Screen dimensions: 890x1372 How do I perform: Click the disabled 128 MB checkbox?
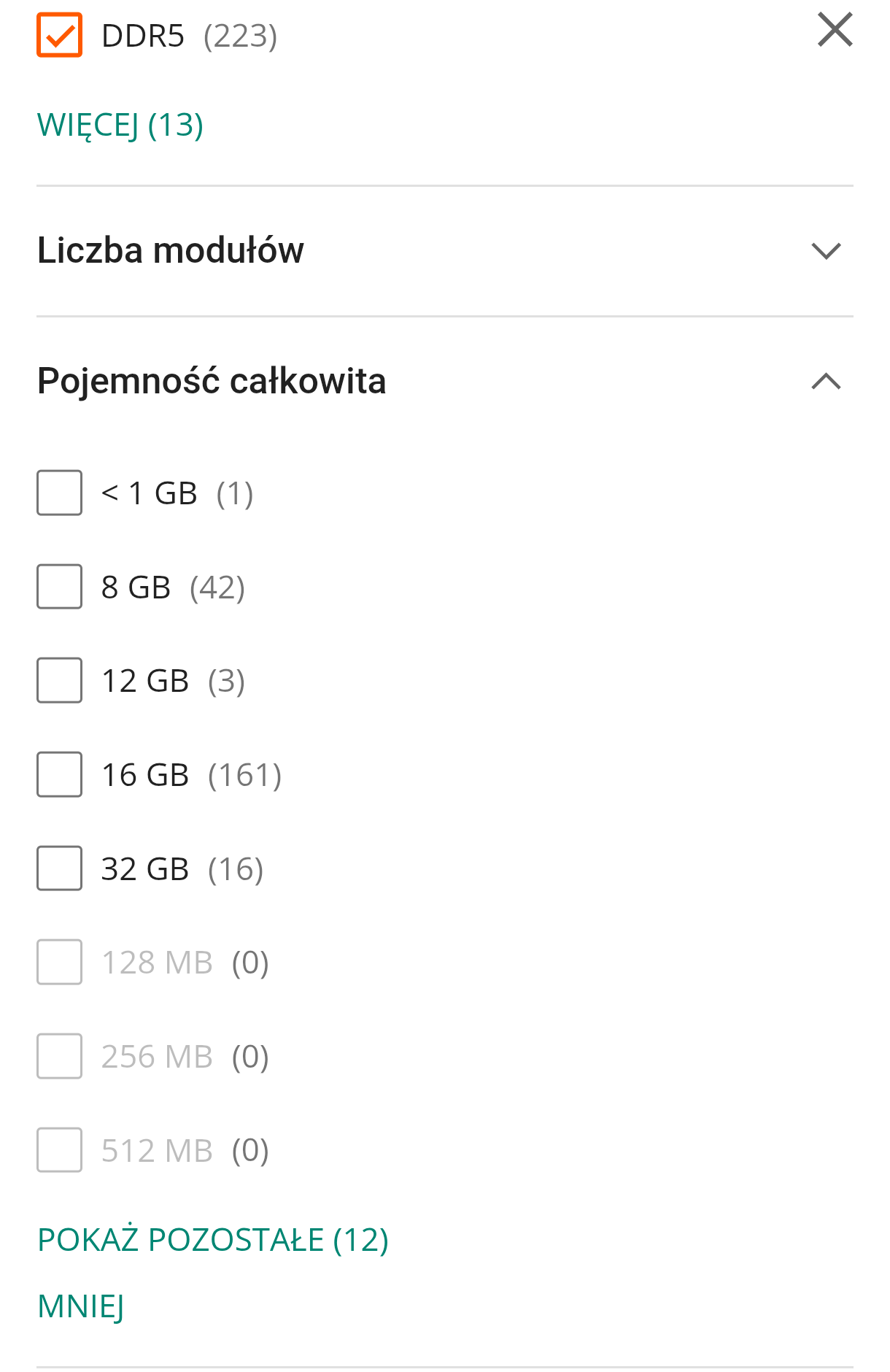[x=59, y=962]
